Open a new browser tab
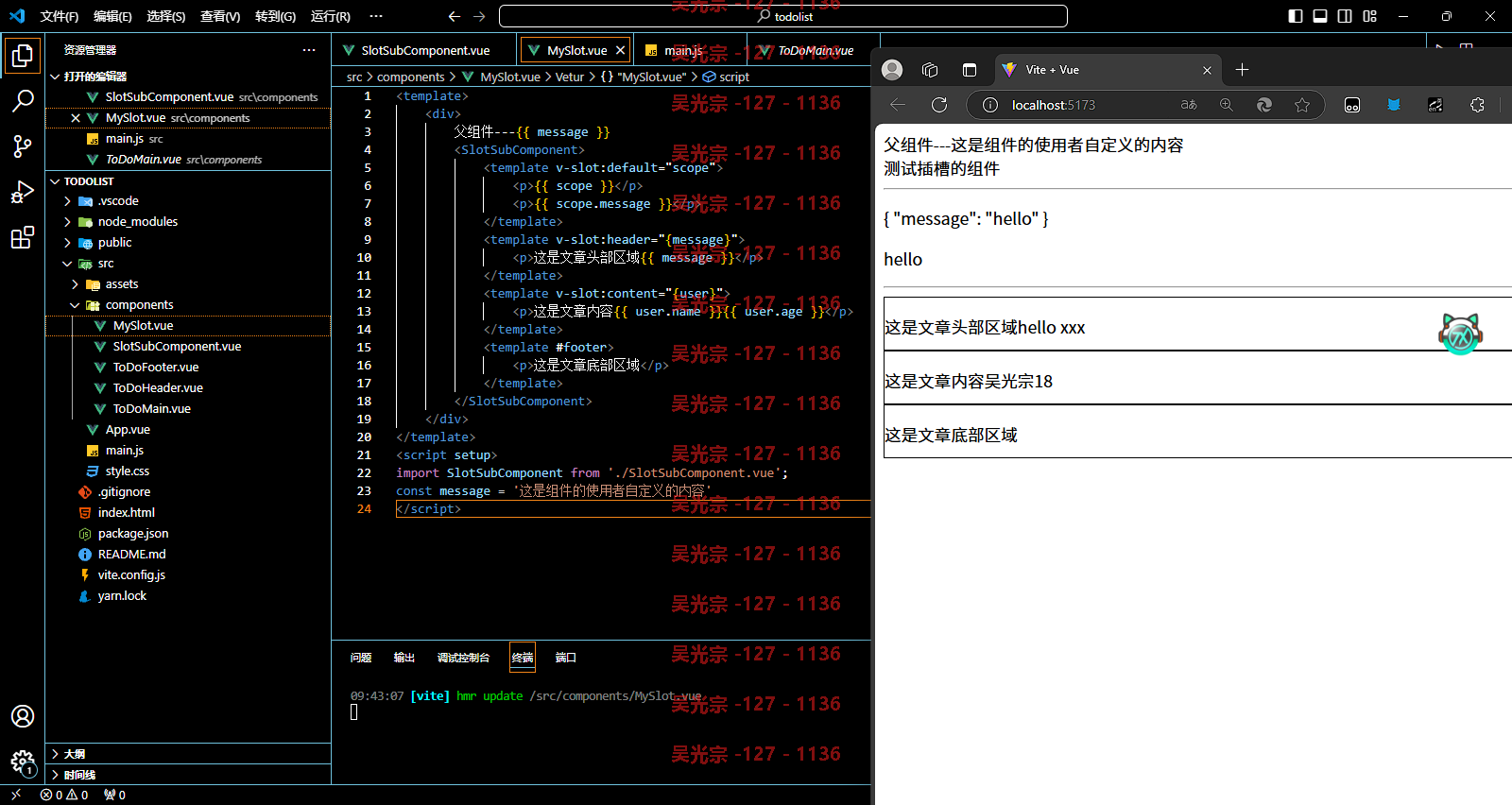 coord(1242,70)
